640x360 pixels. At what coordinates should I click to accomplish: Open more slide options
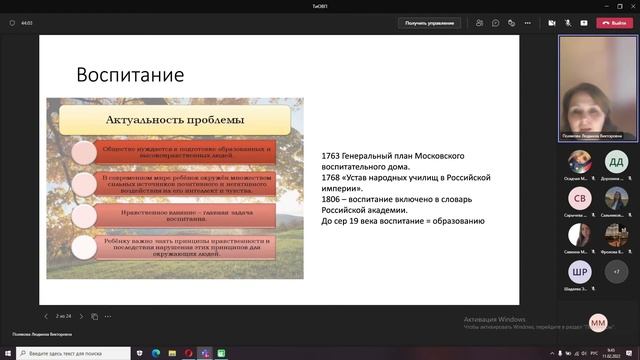(x=108, y=316)
